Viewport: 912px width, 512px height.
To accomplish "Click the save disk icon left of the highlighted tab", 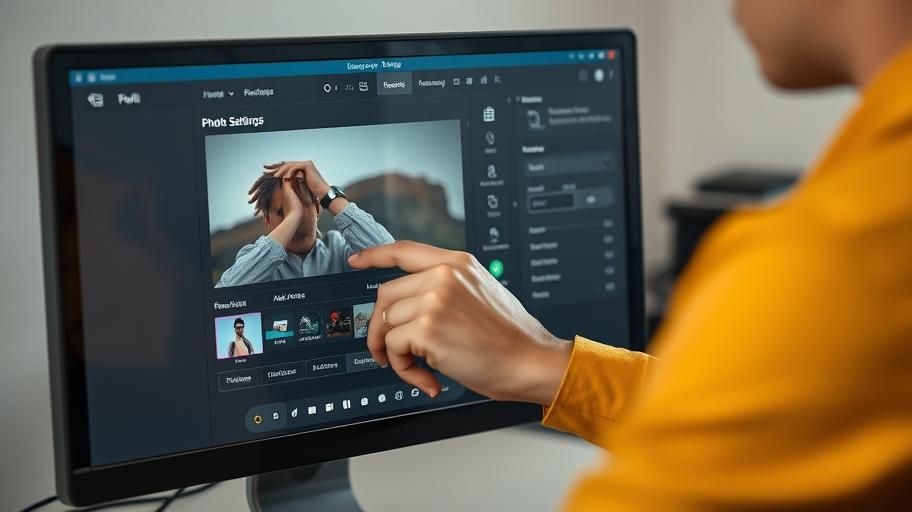I will point(364,87).
